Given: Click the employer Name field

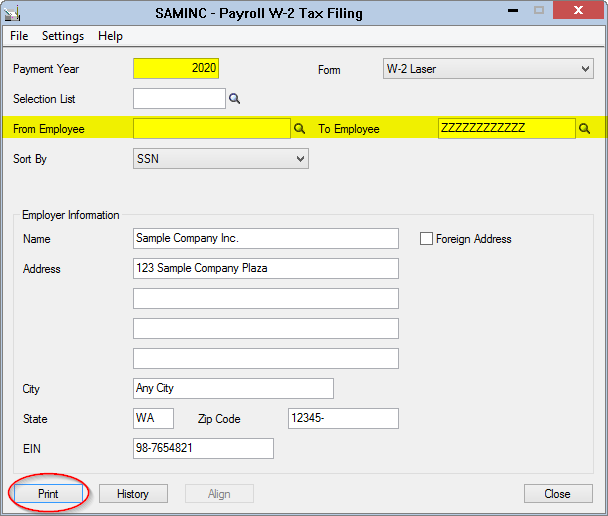Looking at the screenshot, I should pyautogui.click(x=266, y=238).
